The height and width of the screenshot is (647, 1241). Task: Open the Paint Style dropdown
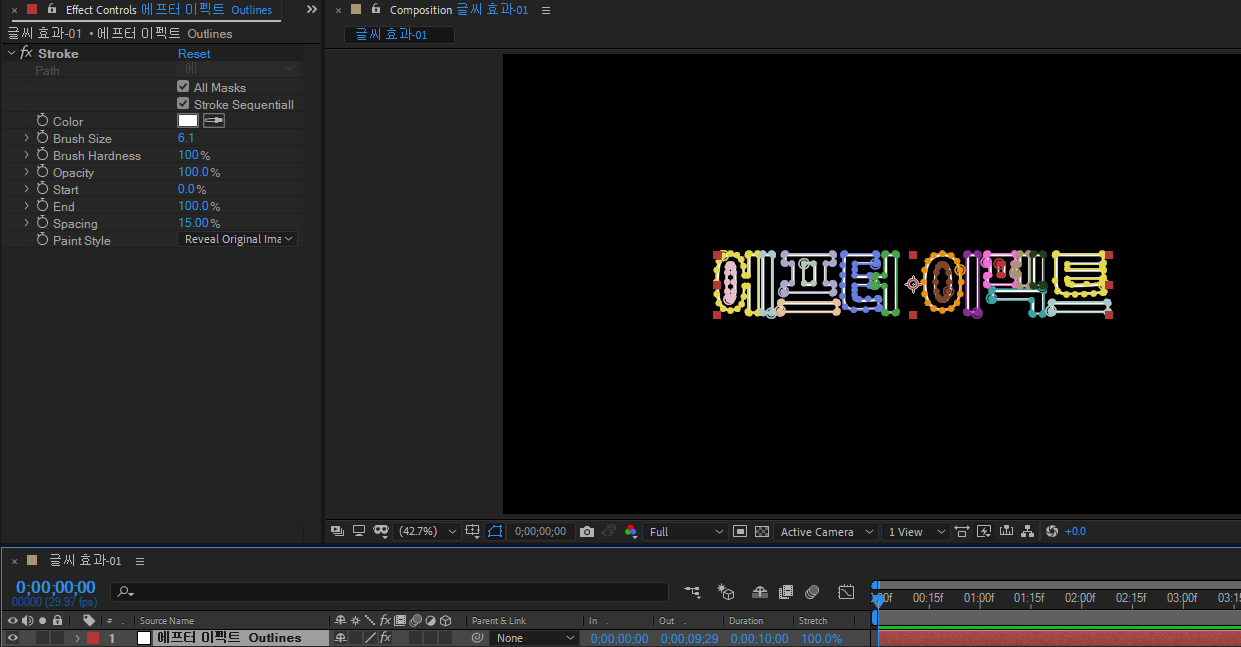(x=238, y=239)
